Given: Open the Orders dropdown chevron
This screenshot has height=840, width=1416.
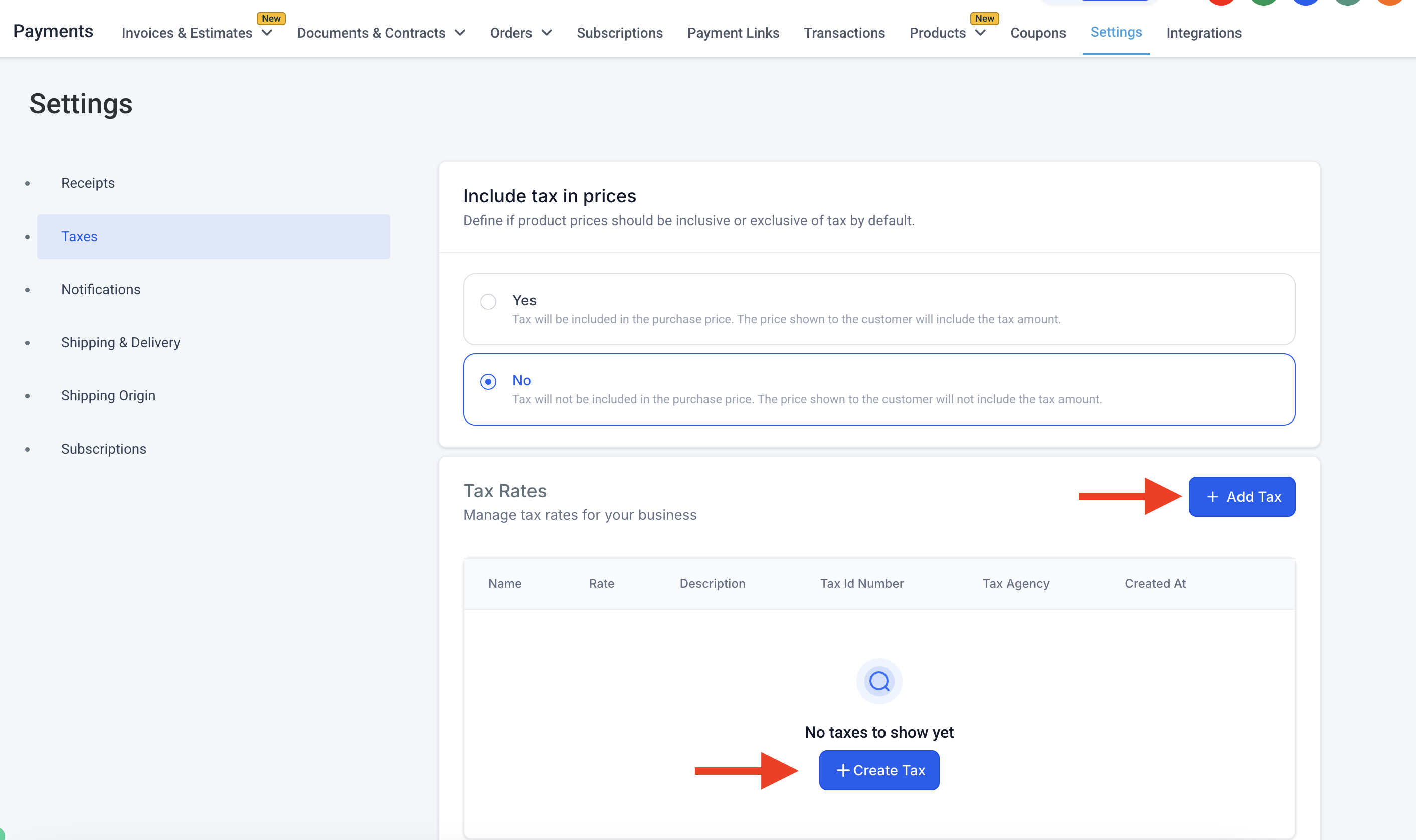Looking at the screenshot, I should (x=547, y=33).
